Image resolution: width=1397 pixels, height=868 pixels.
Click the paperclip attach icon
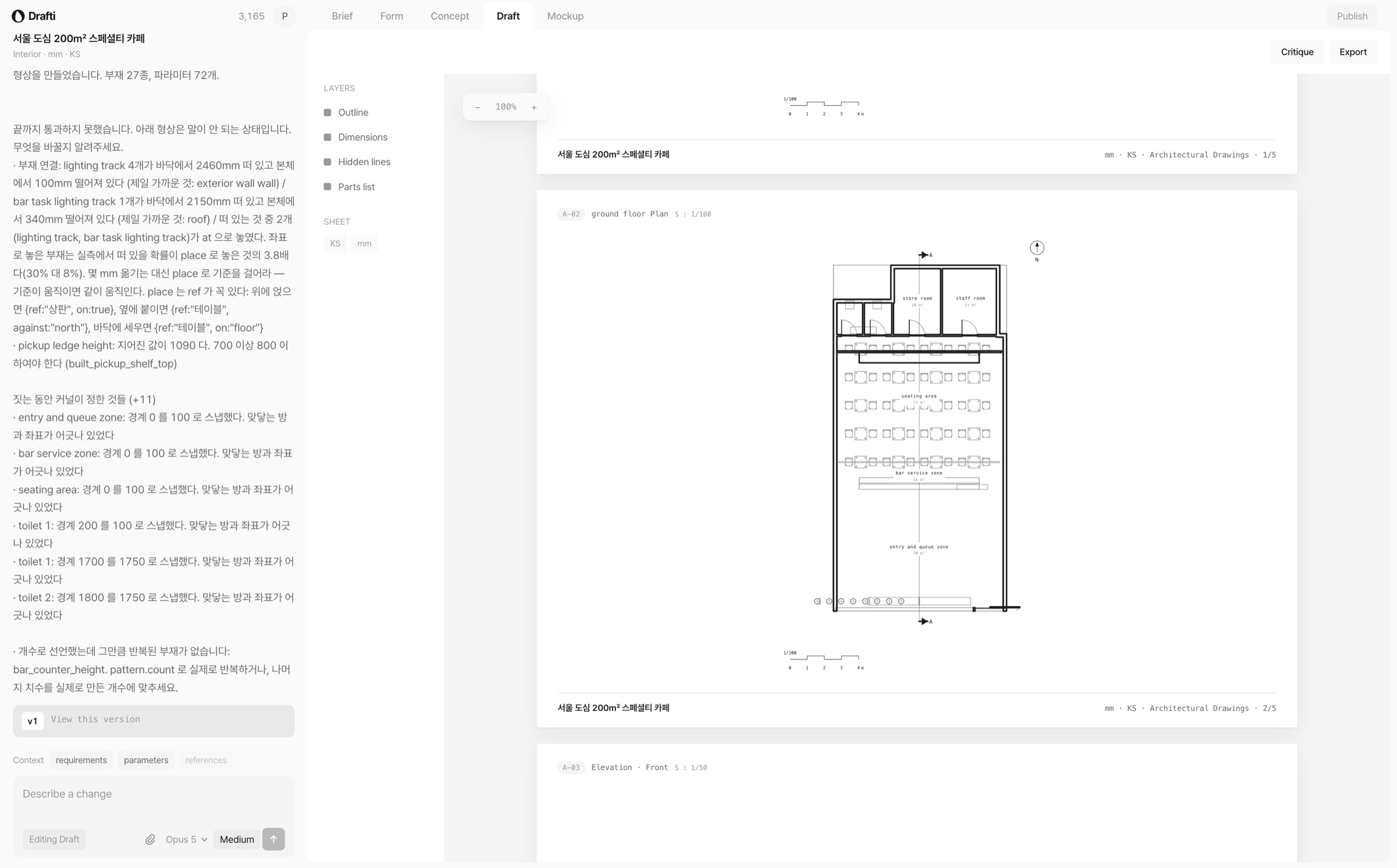[150, 839]
